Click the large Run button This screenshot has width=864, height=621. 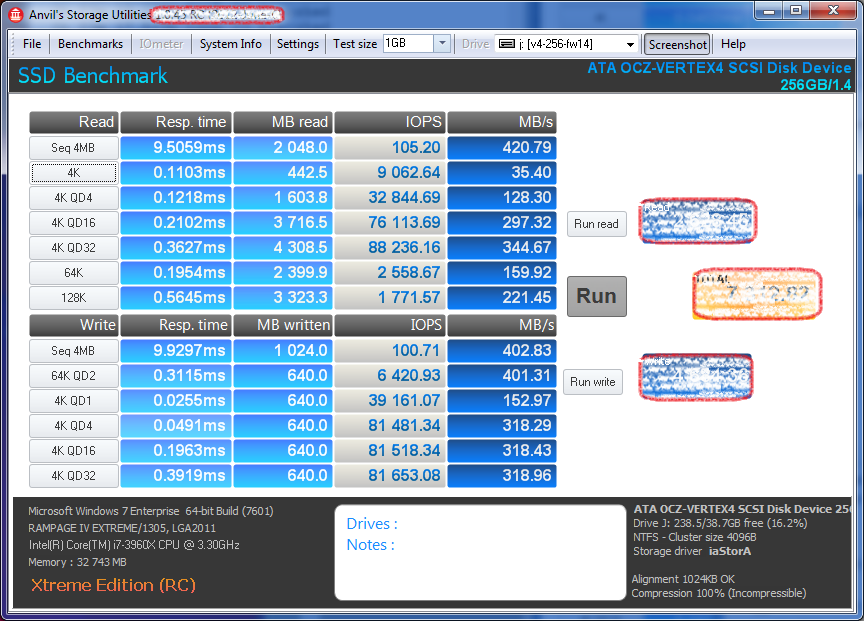point(597,296)
